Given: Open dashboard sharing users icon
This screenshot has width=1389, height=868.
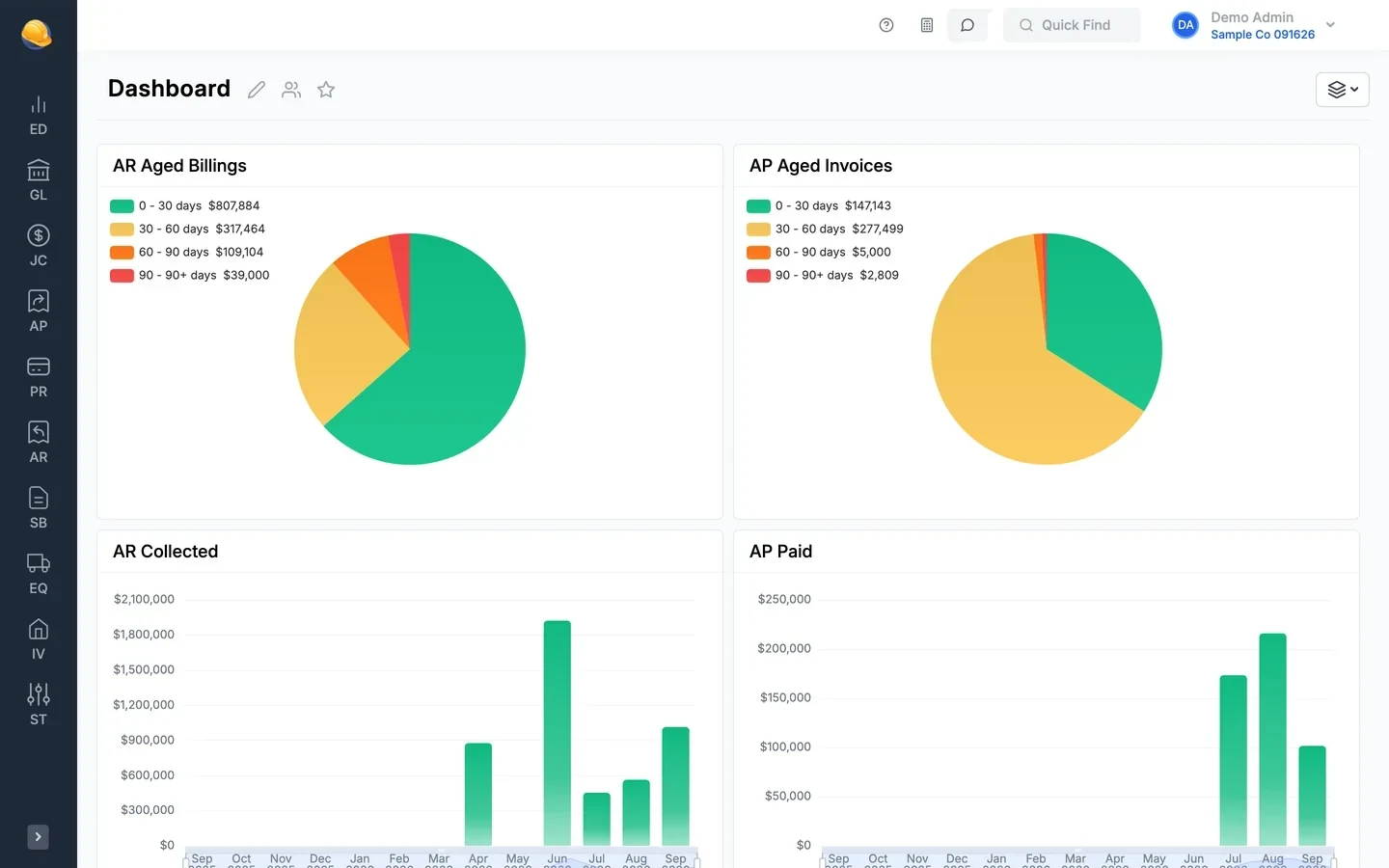Looking at the screenshot, I should pos(291,90).
